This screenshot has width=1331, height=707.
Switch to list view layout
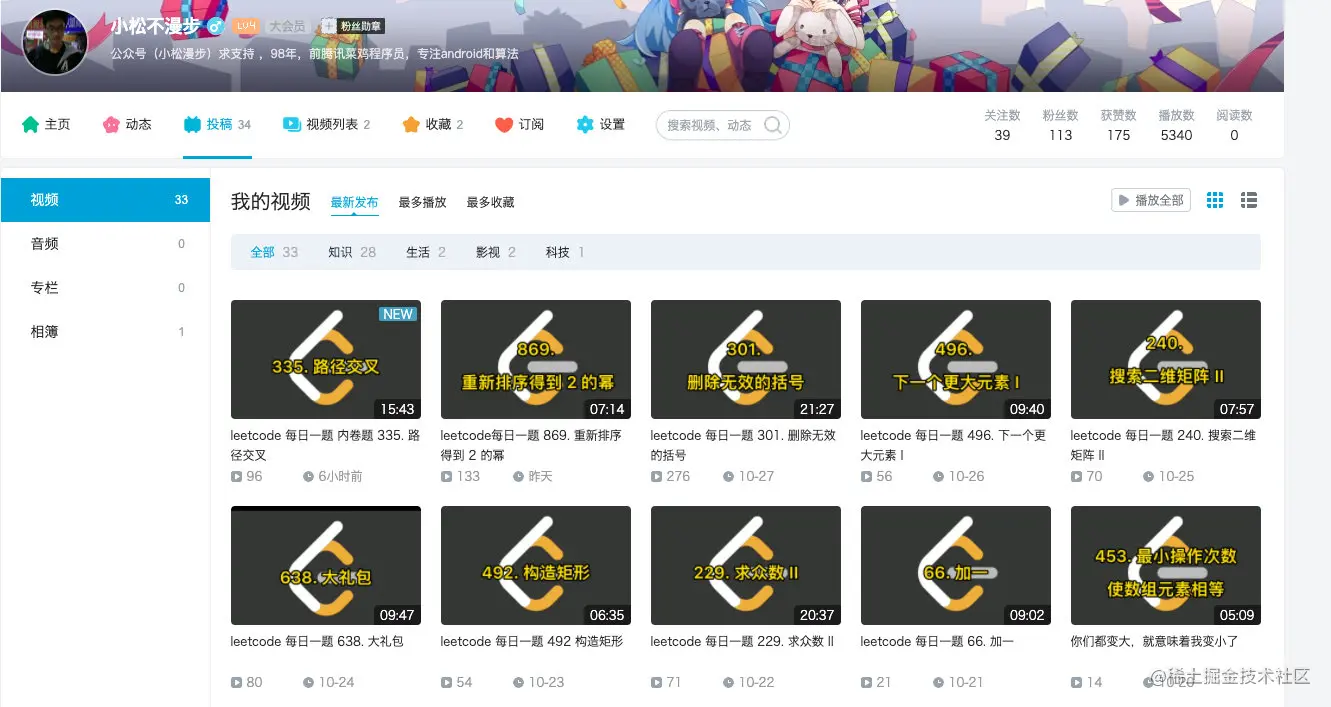point(1249,200)
